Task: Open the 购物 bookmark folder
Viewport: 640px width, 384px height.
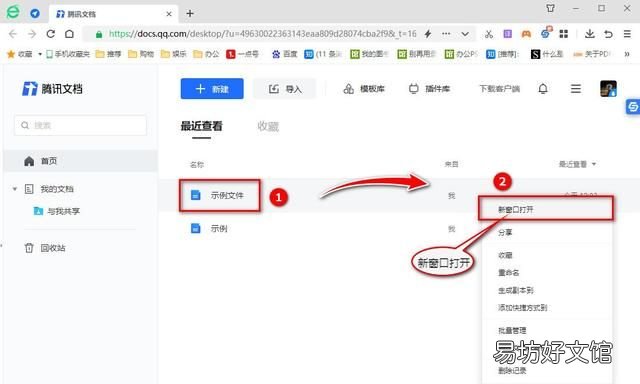Action: click(141, 54)
